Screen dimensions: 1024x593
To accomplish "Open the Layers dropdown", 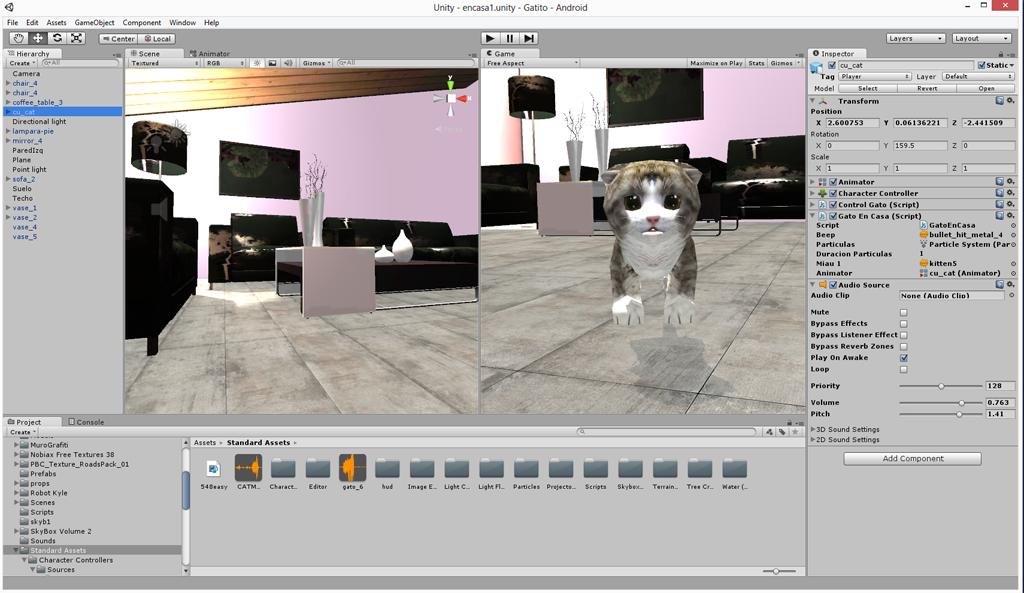I will [x=916, y=39].
